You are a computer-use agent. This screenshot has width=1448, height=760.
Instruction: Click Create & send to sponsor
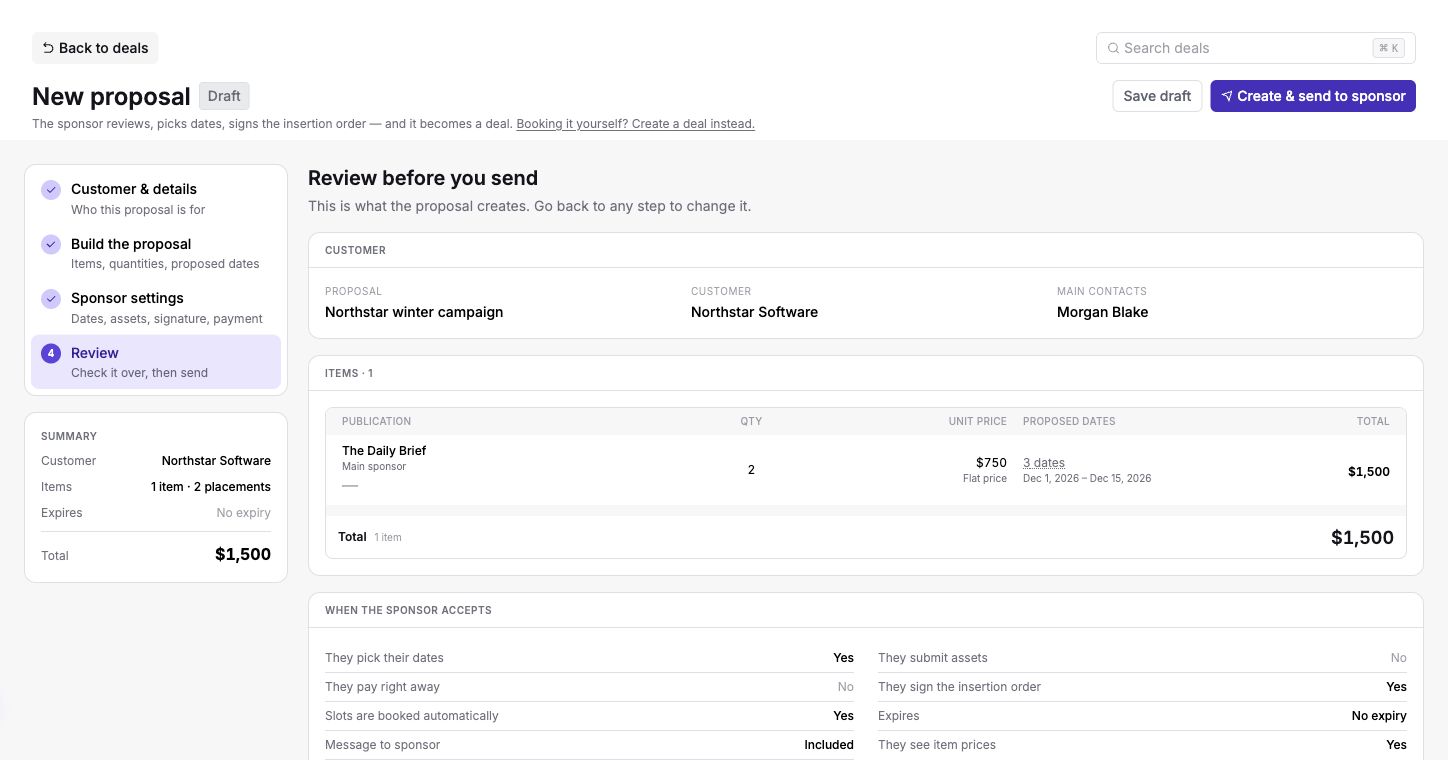pyautogui.click(x=1313, y=96)
